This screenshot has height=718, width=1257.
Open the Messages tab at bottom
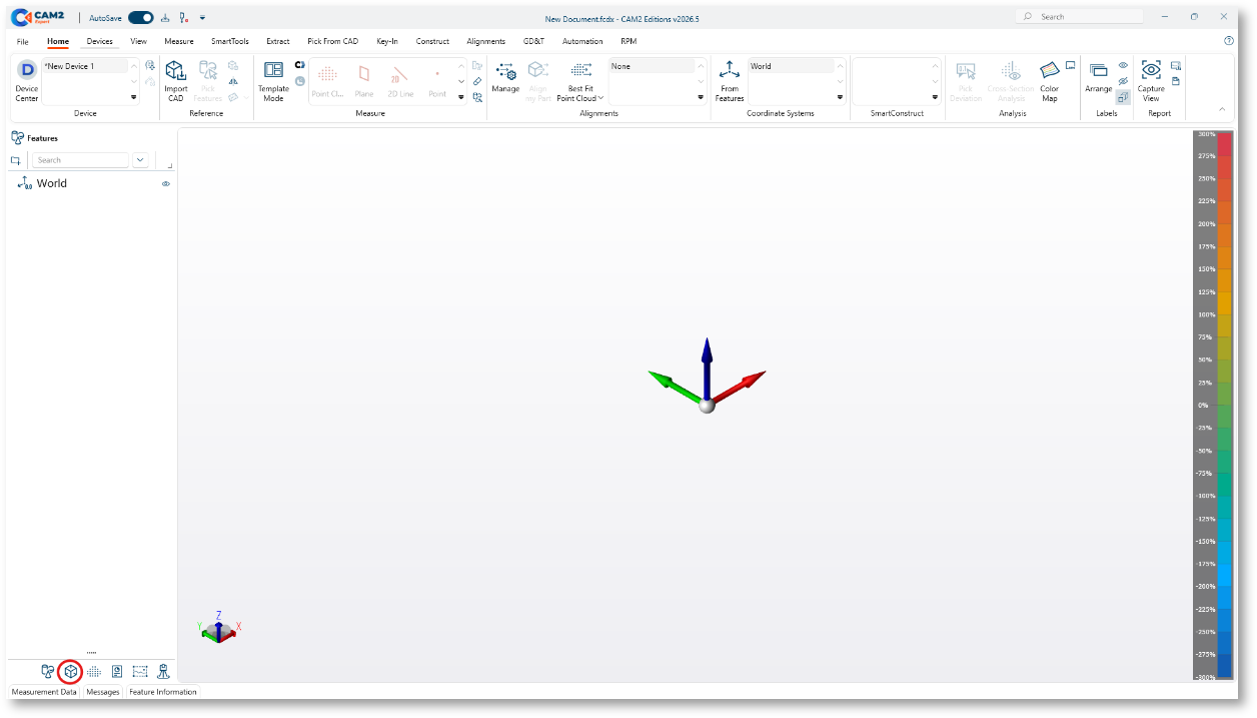tap(103, 692)
